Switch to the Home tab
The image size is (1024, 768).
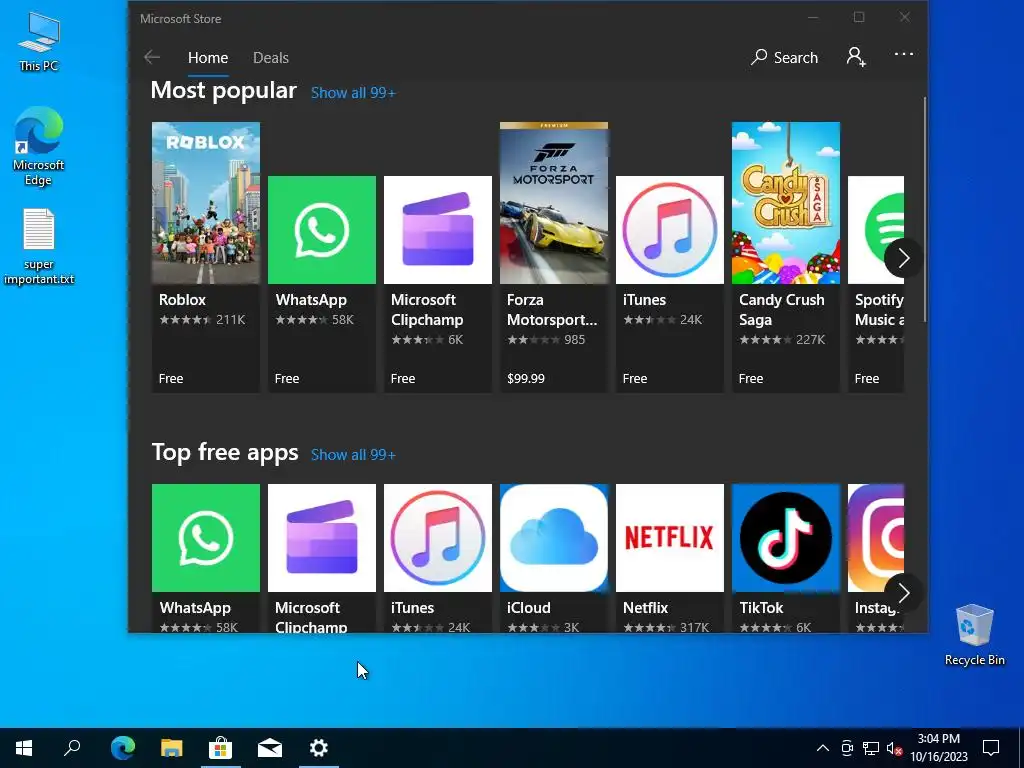point(208,57)
